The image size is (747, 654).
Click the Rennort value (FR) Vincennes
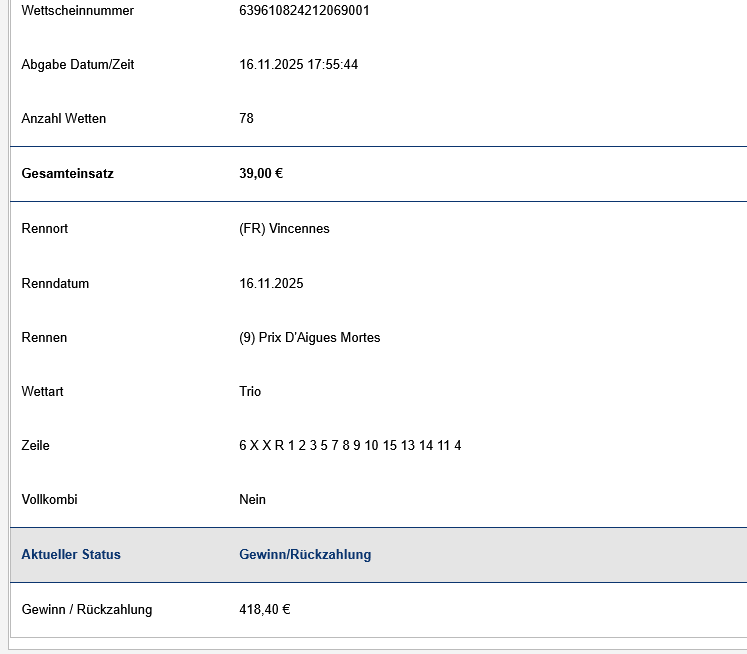tap(284, 229)
